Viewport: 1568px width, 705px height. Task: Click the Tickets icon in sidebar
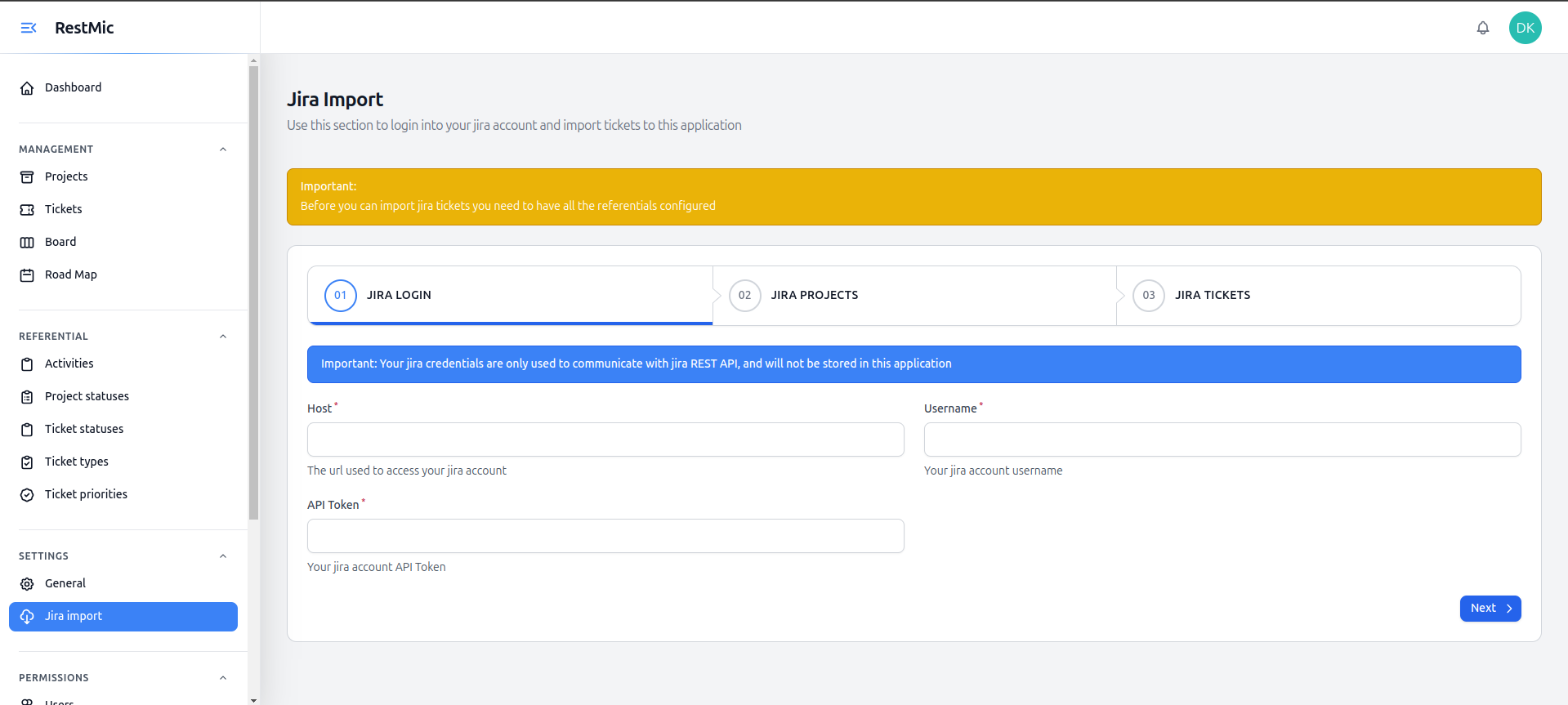pyautogui.click(x=27, y=210)
